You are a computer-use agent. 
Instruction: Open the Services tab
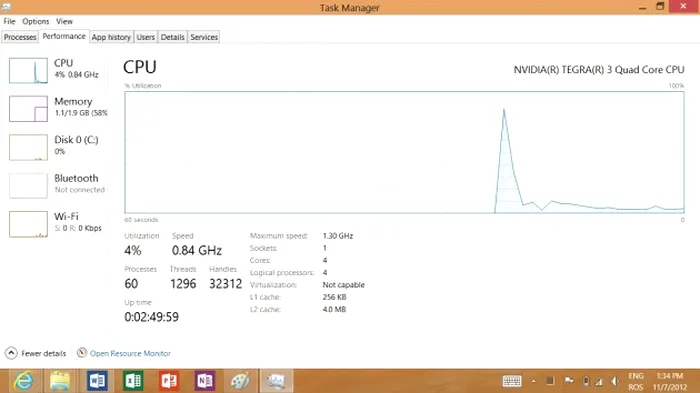pyautogui.click(x=204, y=37)
